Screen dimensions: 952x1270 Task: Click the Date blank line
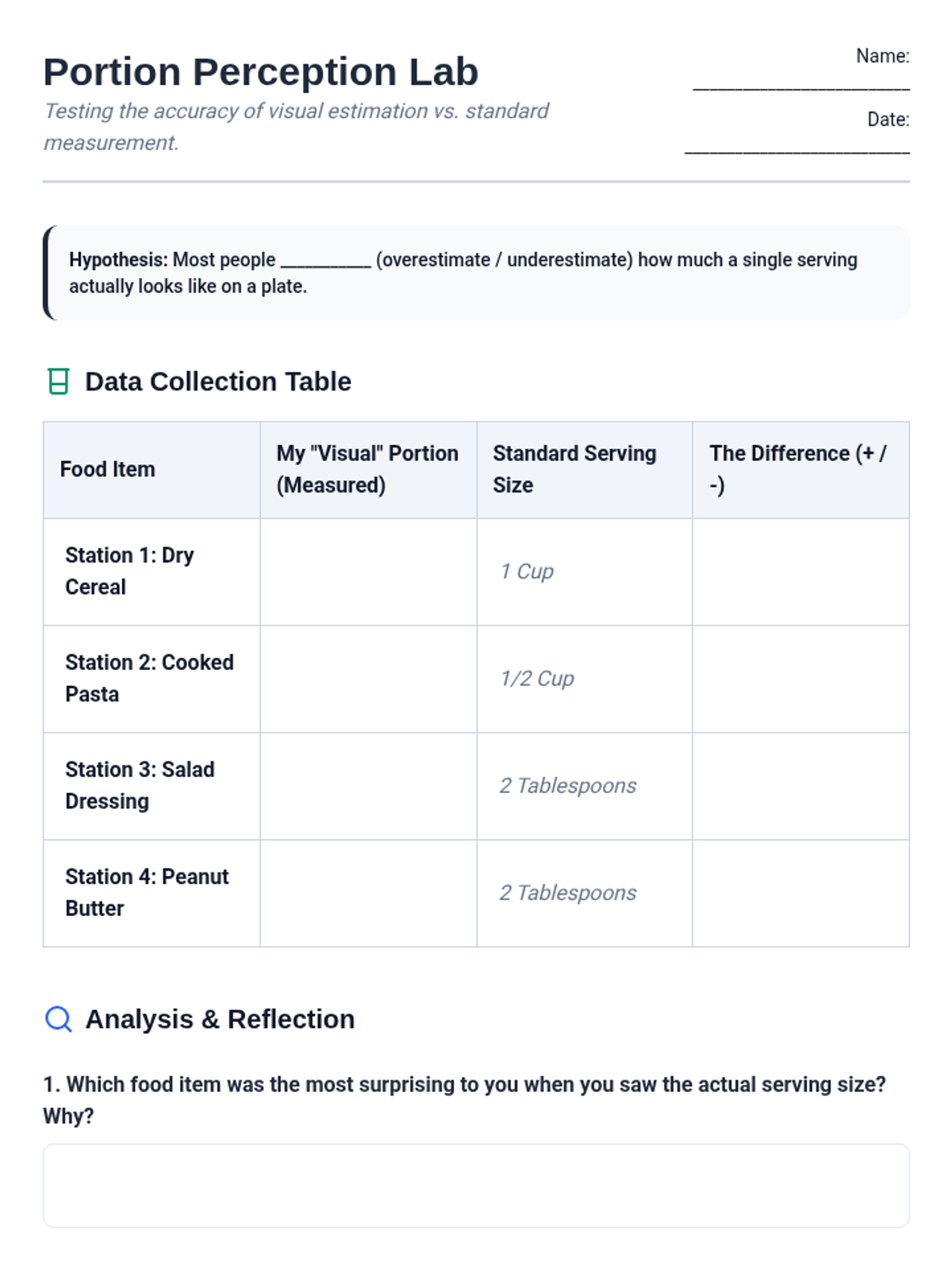(x=797, y=149)
